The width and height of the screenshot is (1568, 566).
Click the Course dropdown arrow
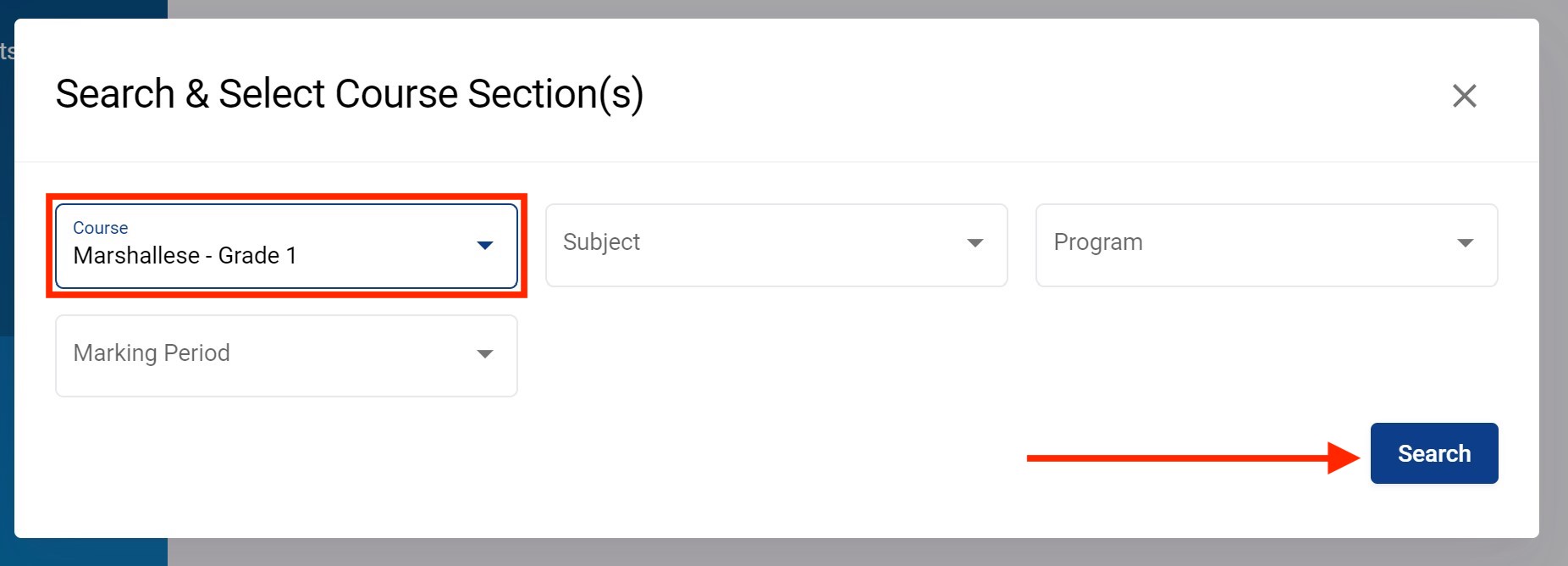tap(484, 246)
